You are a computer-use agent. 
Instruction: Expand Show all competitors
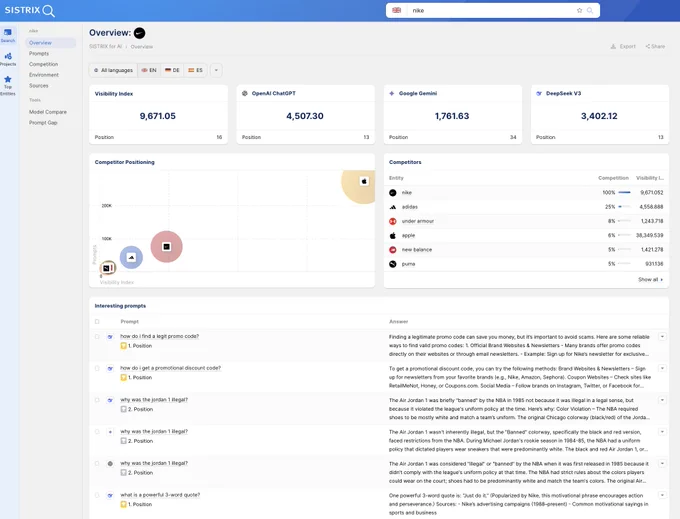(x=650, y=280)
